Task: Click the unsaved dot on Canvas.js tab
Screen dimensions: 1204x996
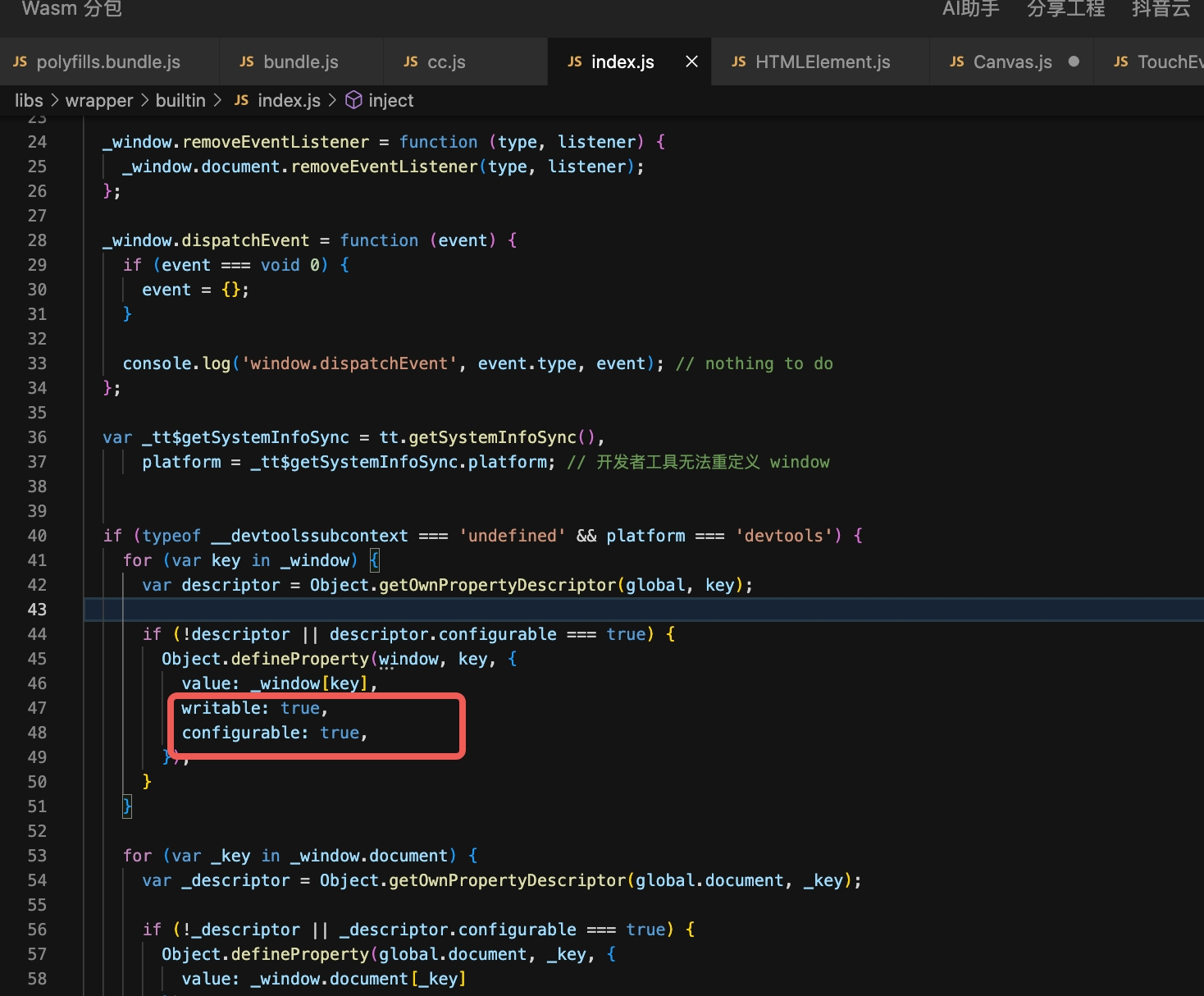Action: coord(1074,62)
